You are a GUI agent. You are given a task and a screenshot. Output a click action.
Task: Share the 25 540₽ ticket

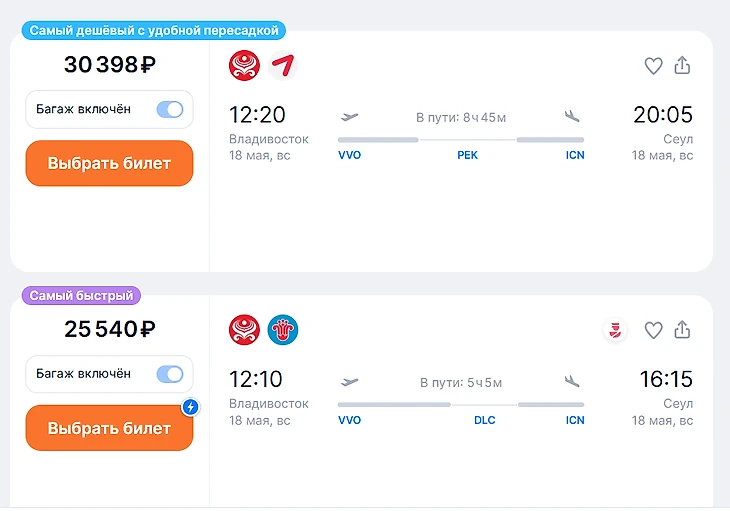683,330
